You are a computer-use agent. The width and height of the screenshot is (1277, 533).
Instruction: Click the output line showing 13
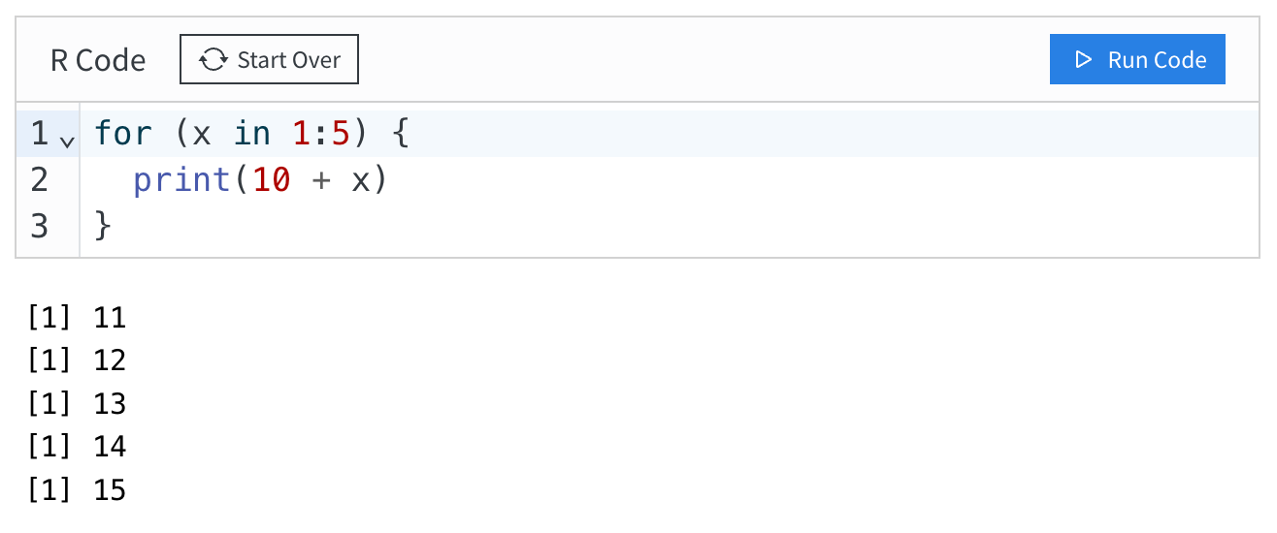[x=77, y=404]
